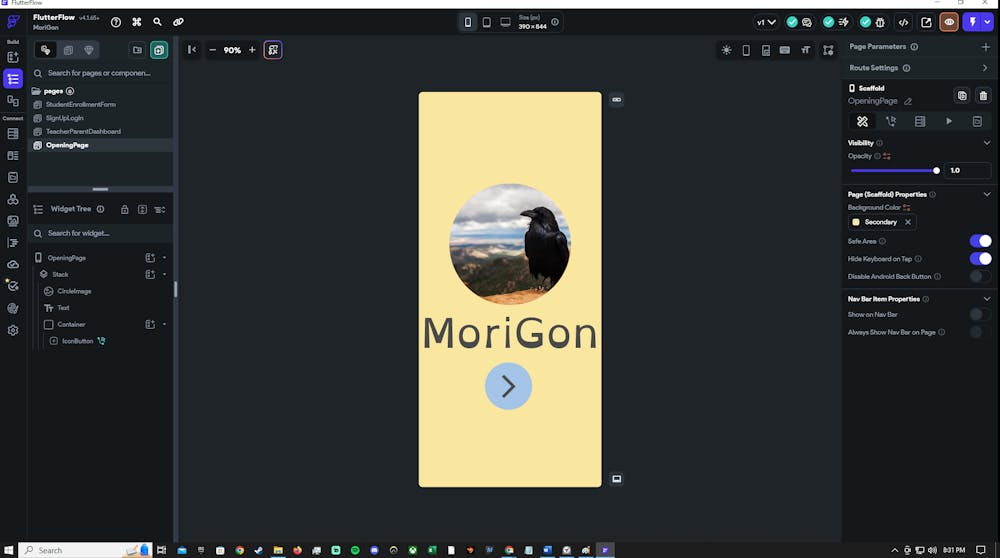Select the tablet device preview icon
Image resolution: width=1000 pixels, height=558 pixels.
[487, 22]
